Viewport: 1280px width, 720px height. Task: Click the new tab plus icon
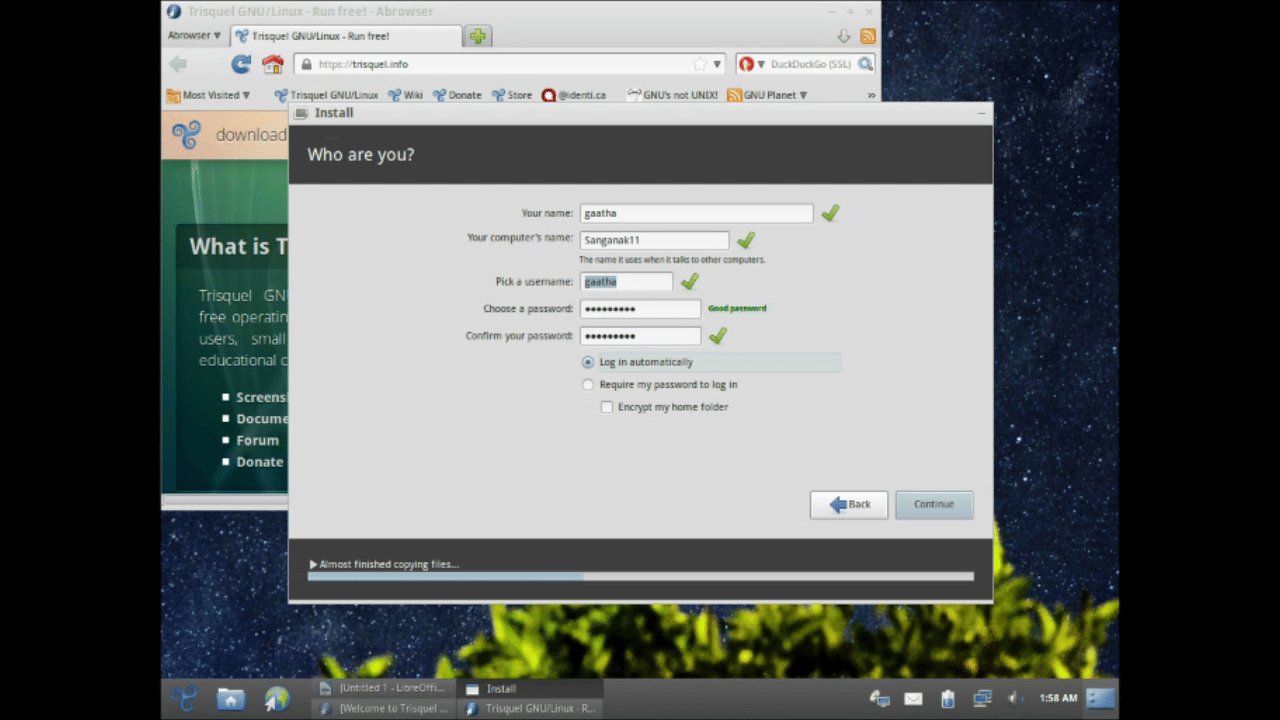[478, 36]
